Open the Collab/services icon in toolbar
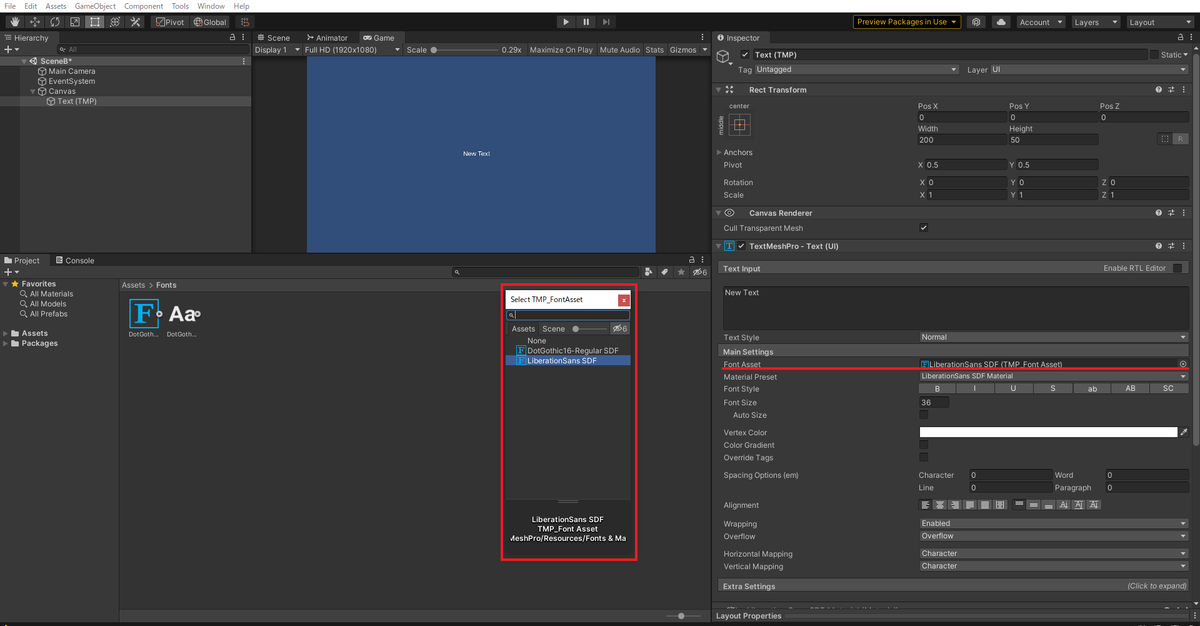 [x=976, y=22]
